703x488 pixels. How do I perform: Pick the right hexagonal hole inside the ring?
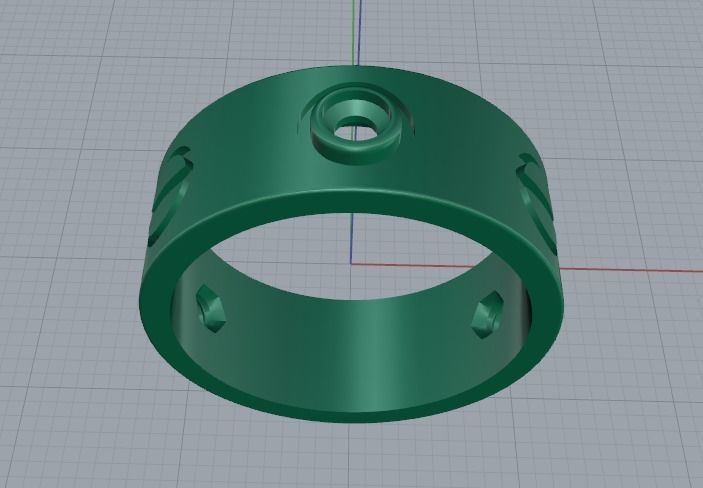(488, 314)
